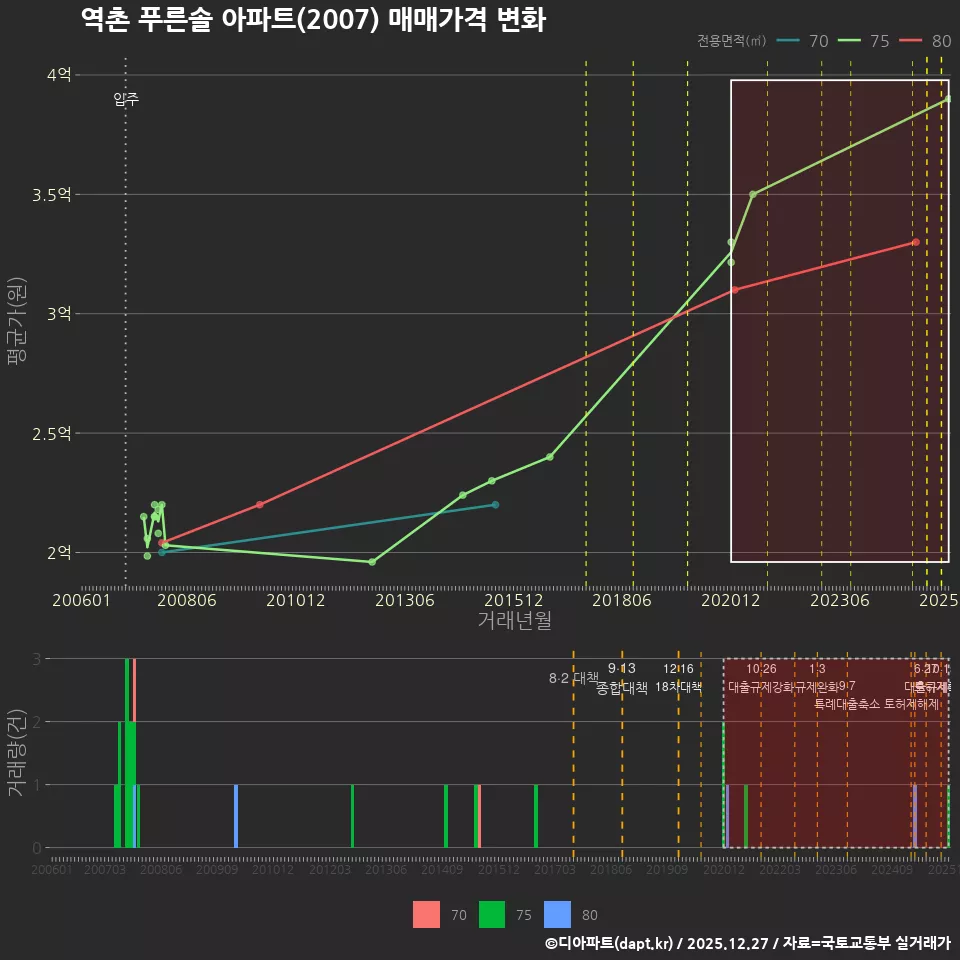Click the green 75 line legend marker
The image size is (960, 960).
point(849,41)
